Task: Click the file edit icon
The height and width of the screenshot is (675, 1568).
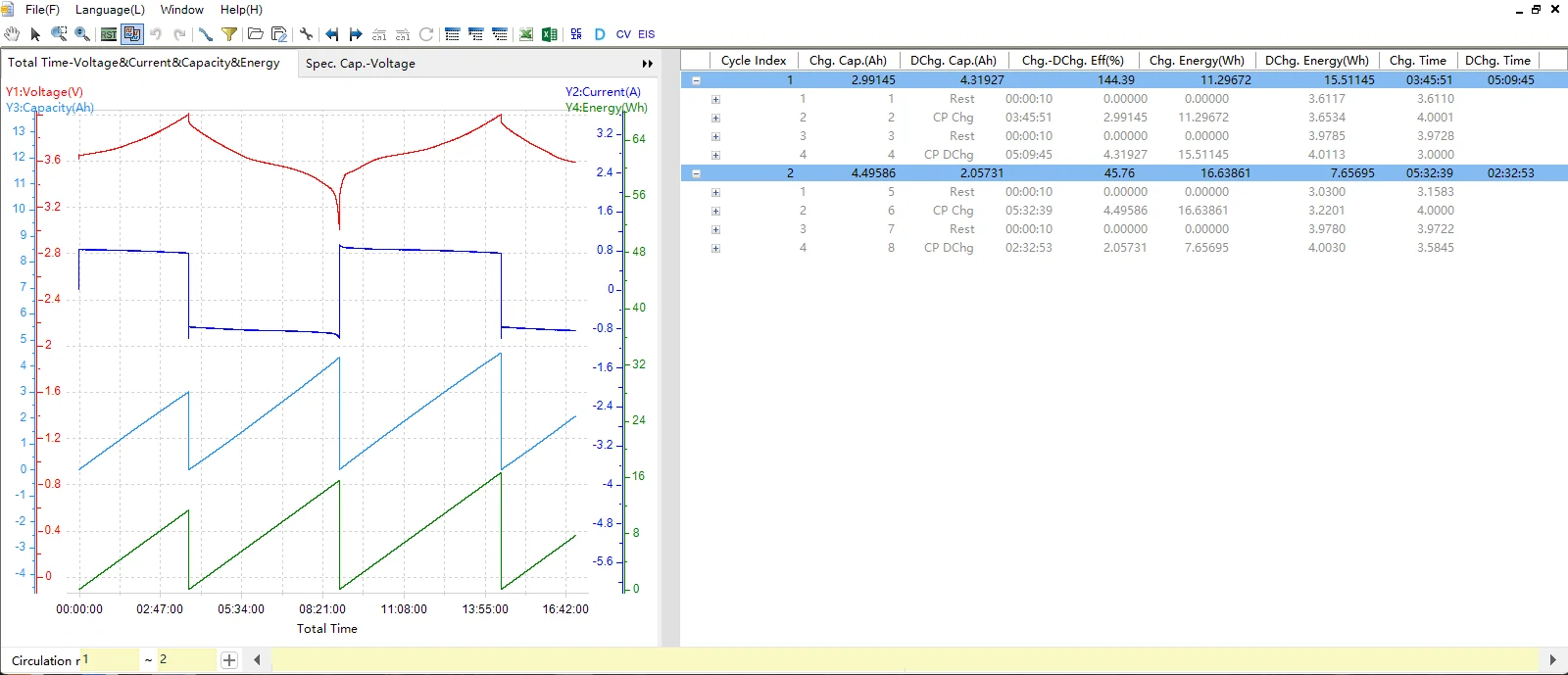Action: pyautogui.click(x=279, y=34)
